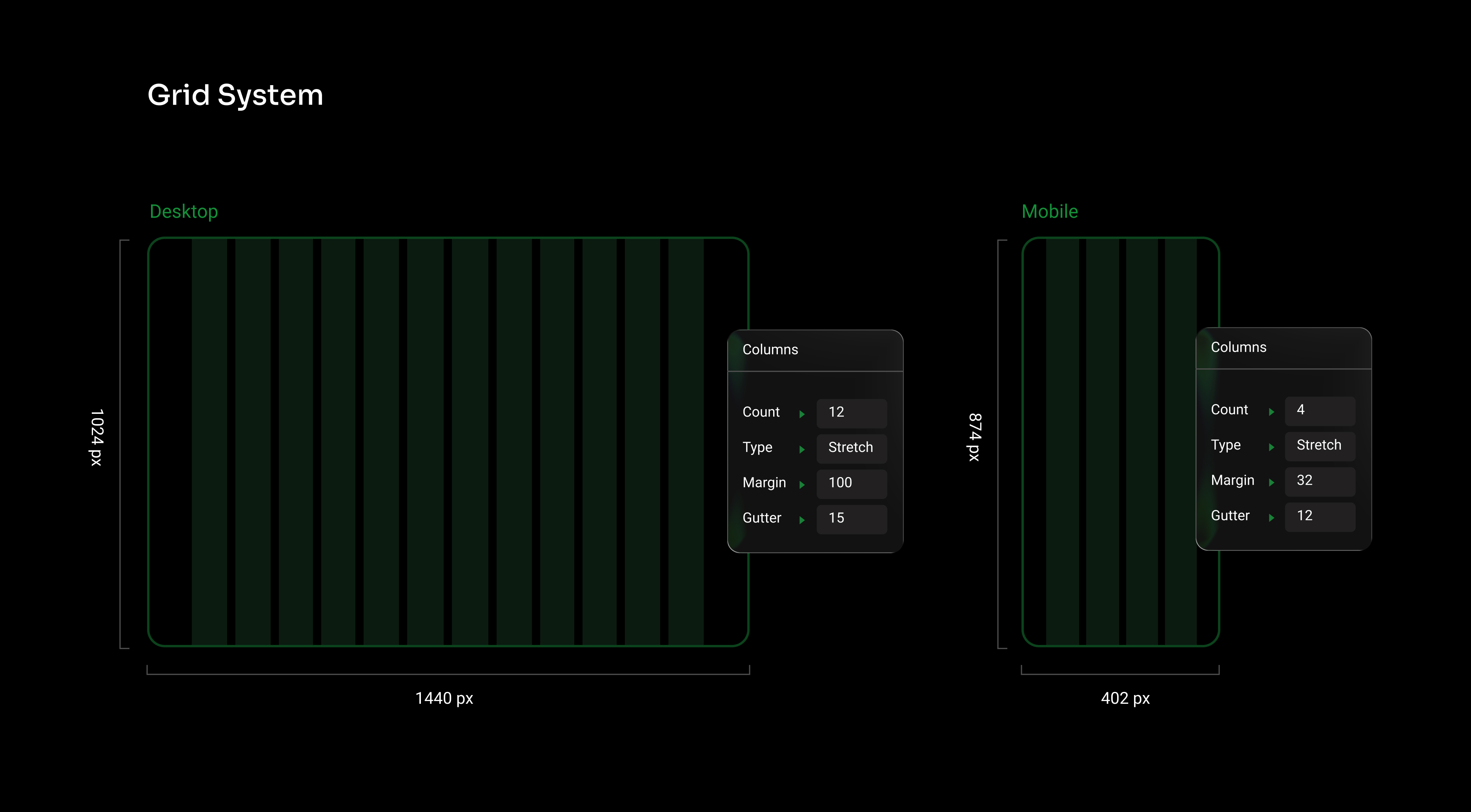This screenshot has width=1471, height=812.
Task: Click the Count label in the Mobile panel
Action: pyautogui.click(x=1229, y=410)
